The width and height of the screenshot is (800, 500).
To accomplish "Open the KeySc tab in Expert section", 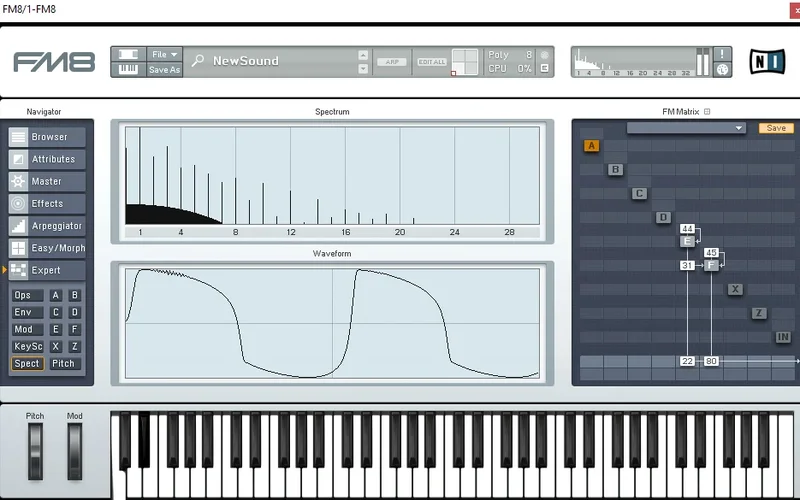I will pos(28,346).
